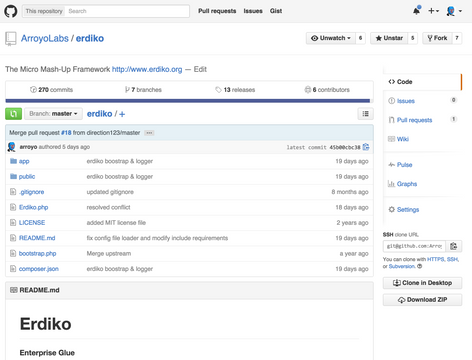Click the repository search field
Viewport: 472px width, 360px height.
tap(127, 11)
